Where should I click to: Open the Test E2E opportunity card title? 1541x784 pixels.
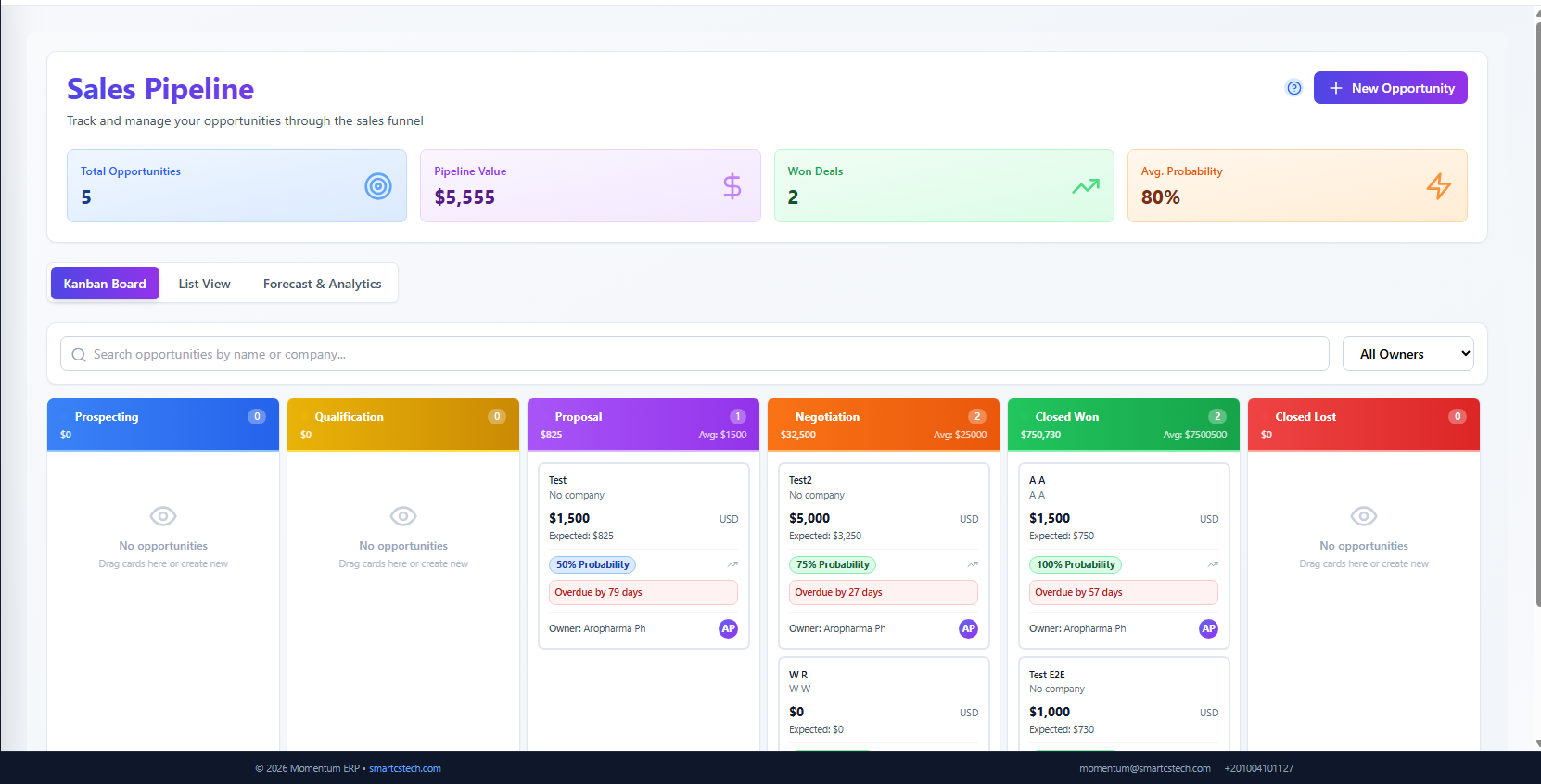pyautogui.click(x=1047, y=675)
